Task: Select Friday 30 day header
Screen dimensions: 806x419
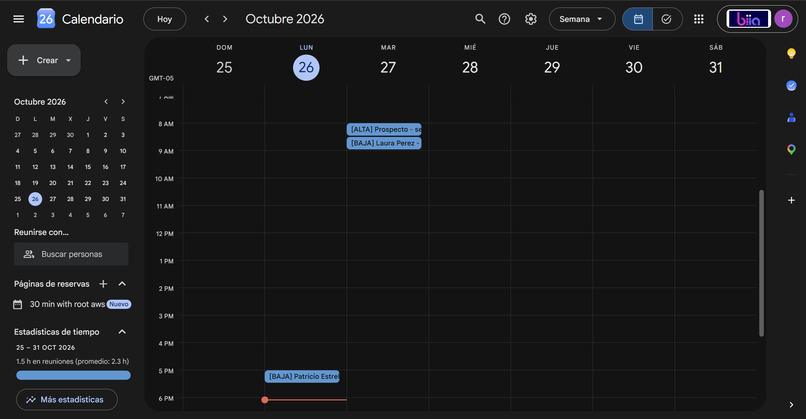Action: point(634,67)
